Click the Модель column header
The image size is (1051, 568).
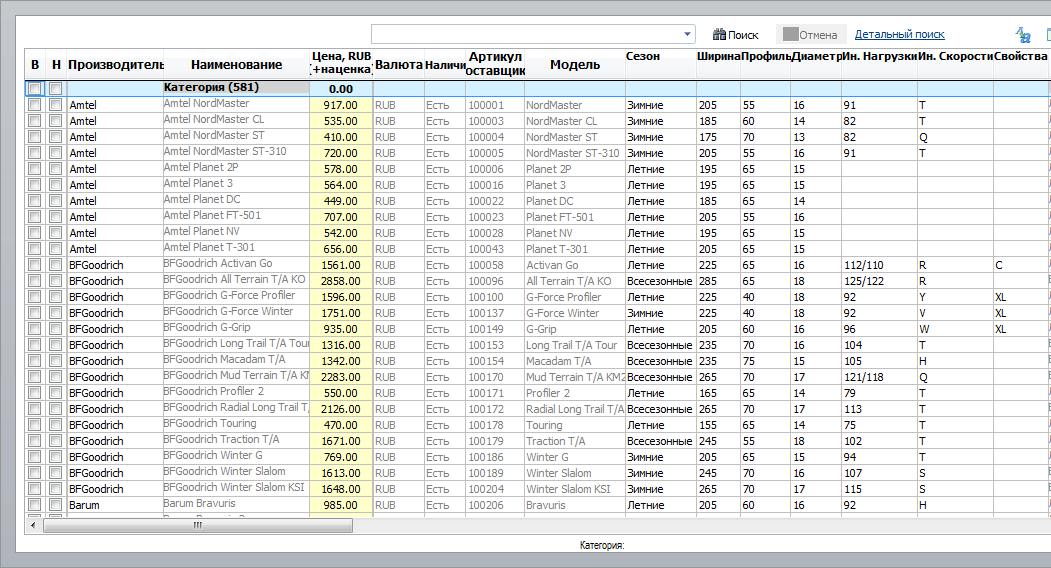(574, 64)
